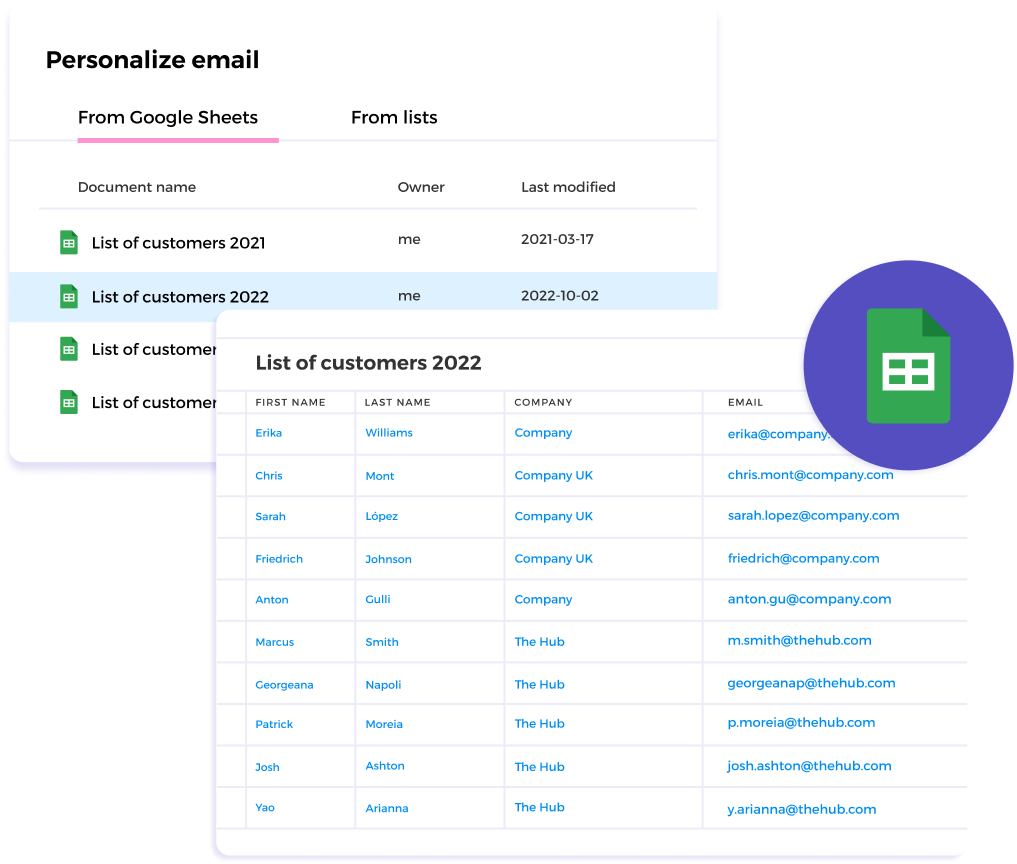Screen dimensions: 1017x864
Task: Click the chris.mont@company.com email link
Action: [x=809, y=475]
